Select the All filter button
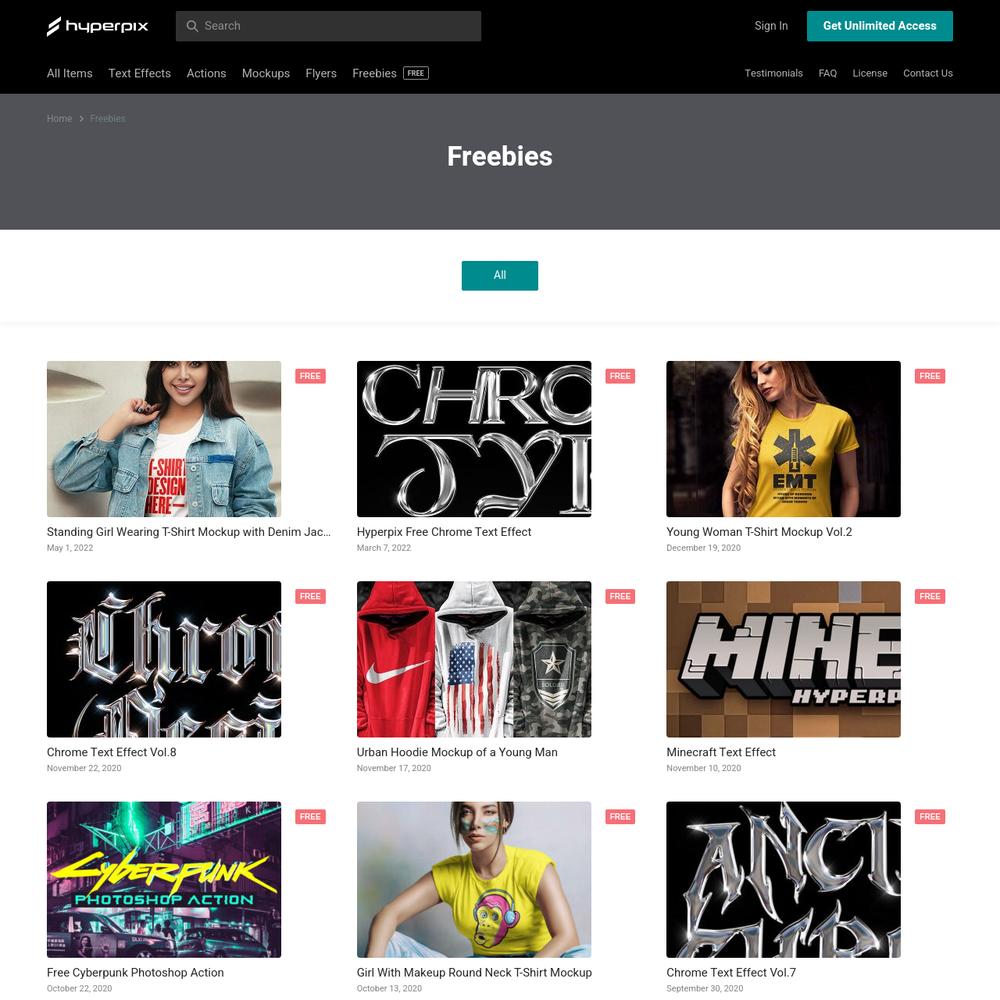Screen dimensions: 1000x1000 (x=500, y=276)
